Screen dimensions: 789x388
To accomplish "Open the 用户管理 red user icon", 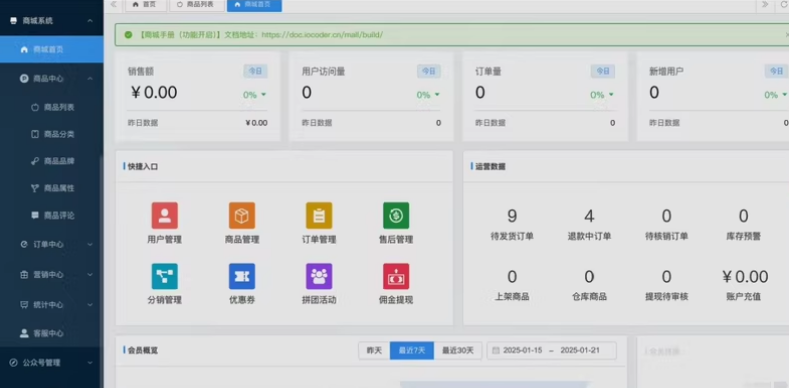I will tap(165, 215).
